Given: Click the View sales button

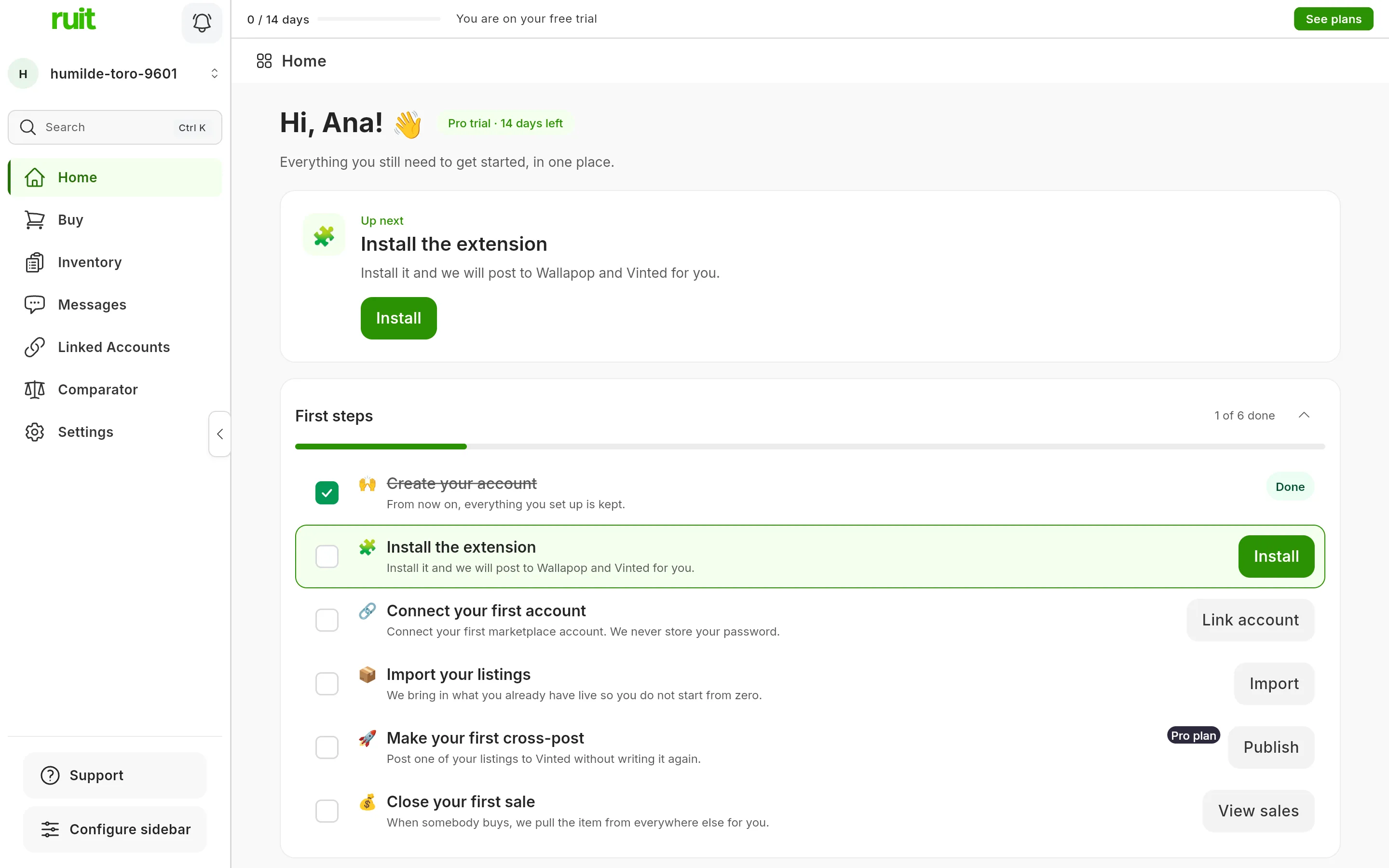Looking at the screenshot, I should click(x=1258, y=811).
